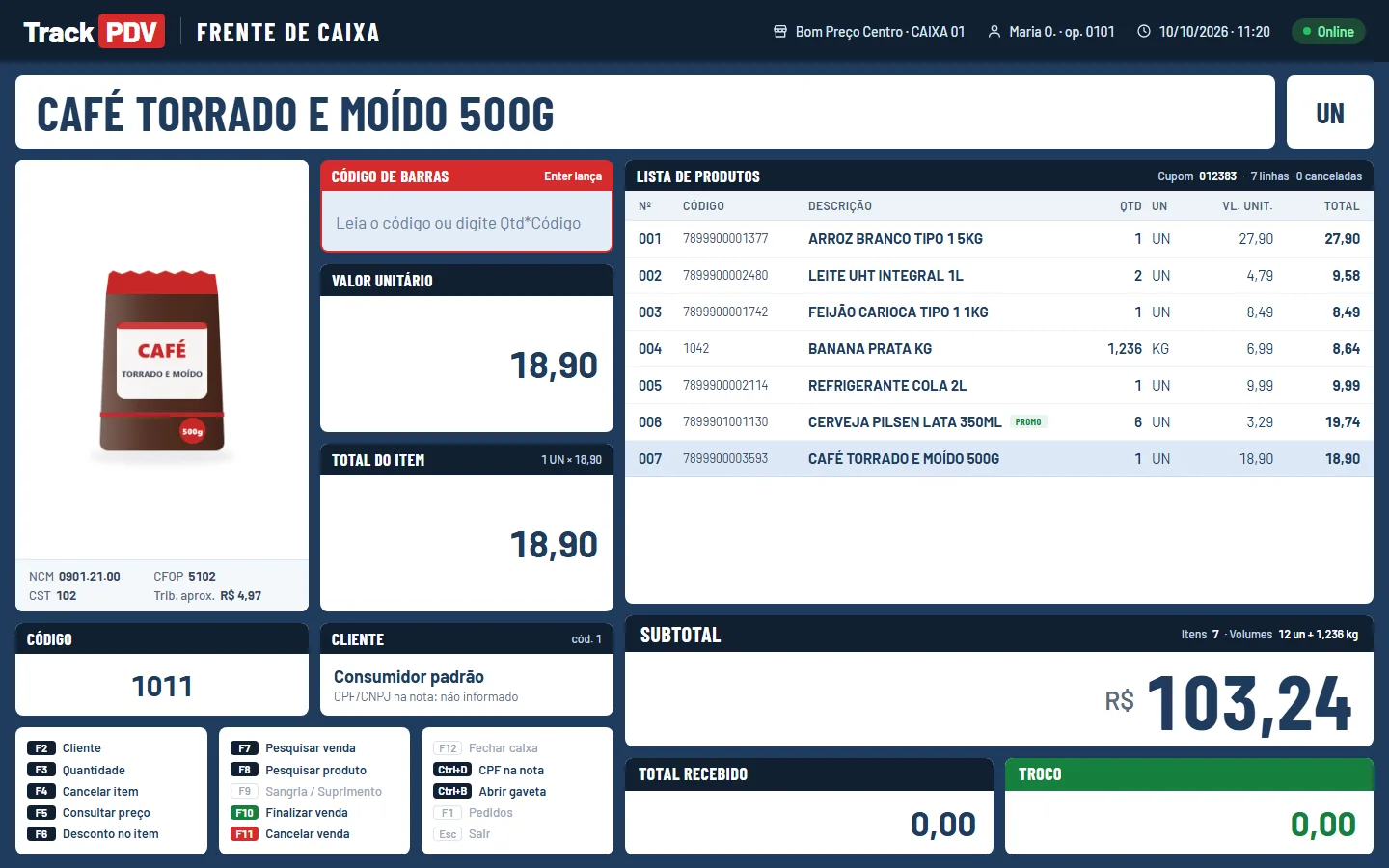
Task: Click the F2 Cliente key badge
Action: [x=41, y=748]
